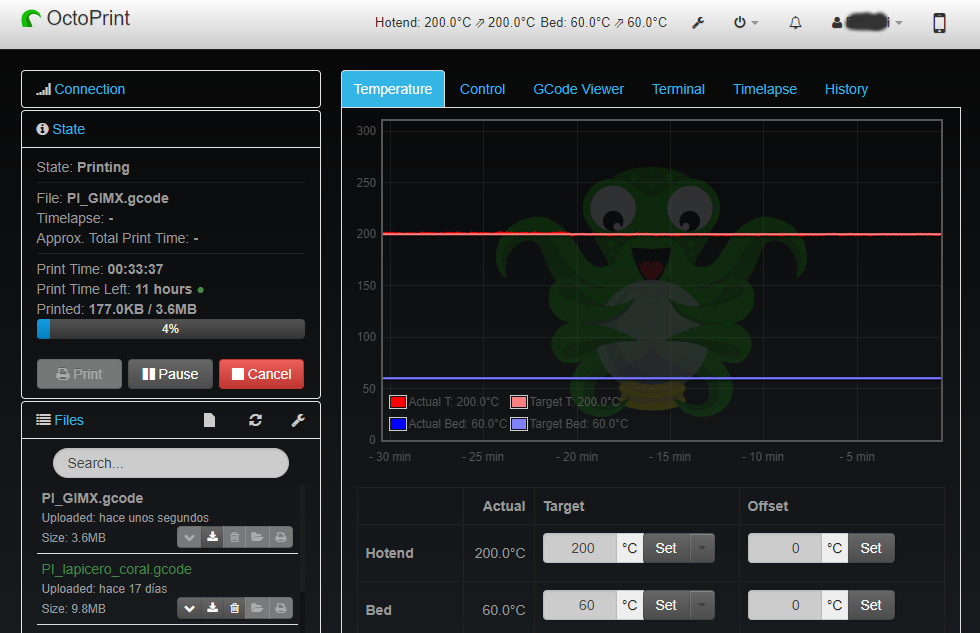
Task: Click the Bed target temperature field
Action: tap(580, 605)
